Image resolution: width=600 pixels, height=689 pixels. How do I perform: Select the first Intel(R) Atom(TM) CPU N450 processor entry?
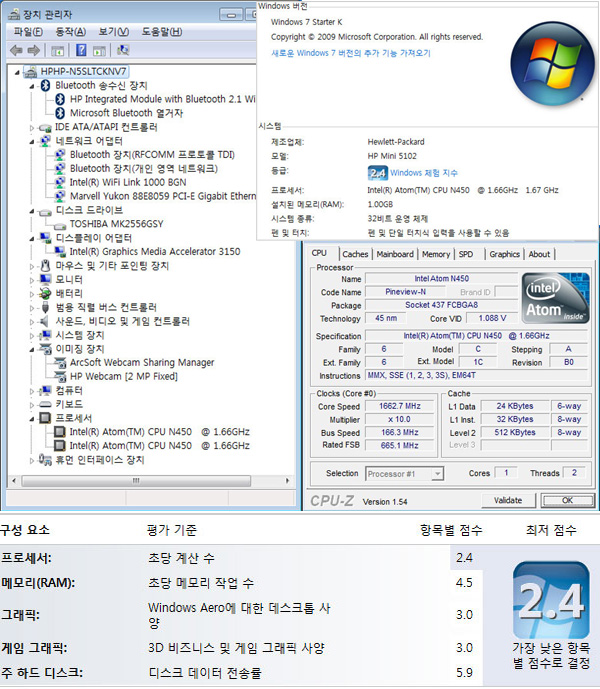(x=160, y=432)
